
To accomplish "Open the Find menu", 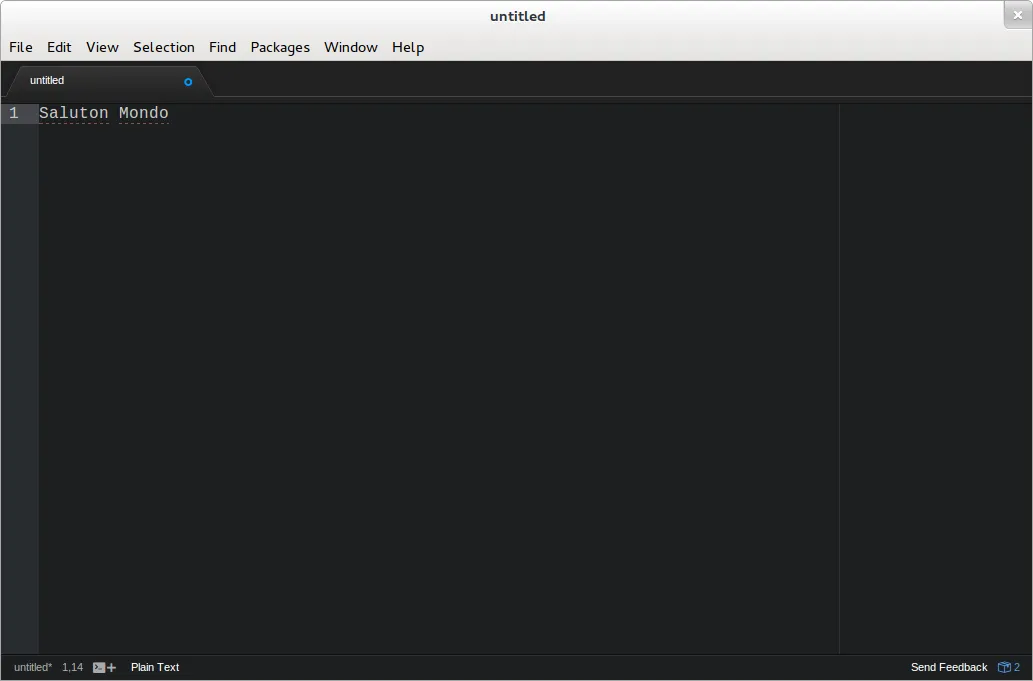I will click(222, 47).
